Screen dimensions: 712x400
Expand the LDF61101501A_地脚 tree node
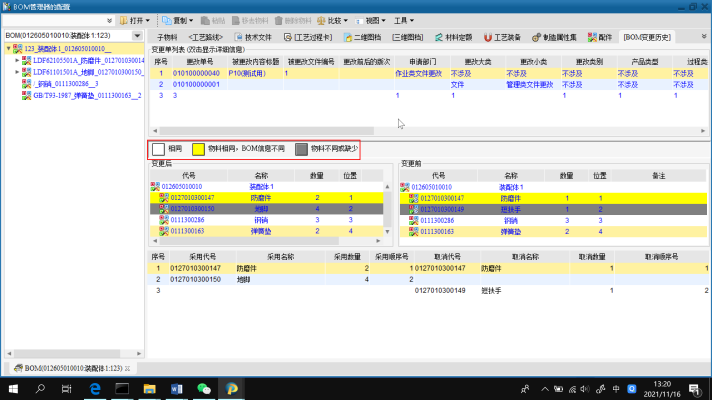(x=16, y=72)
